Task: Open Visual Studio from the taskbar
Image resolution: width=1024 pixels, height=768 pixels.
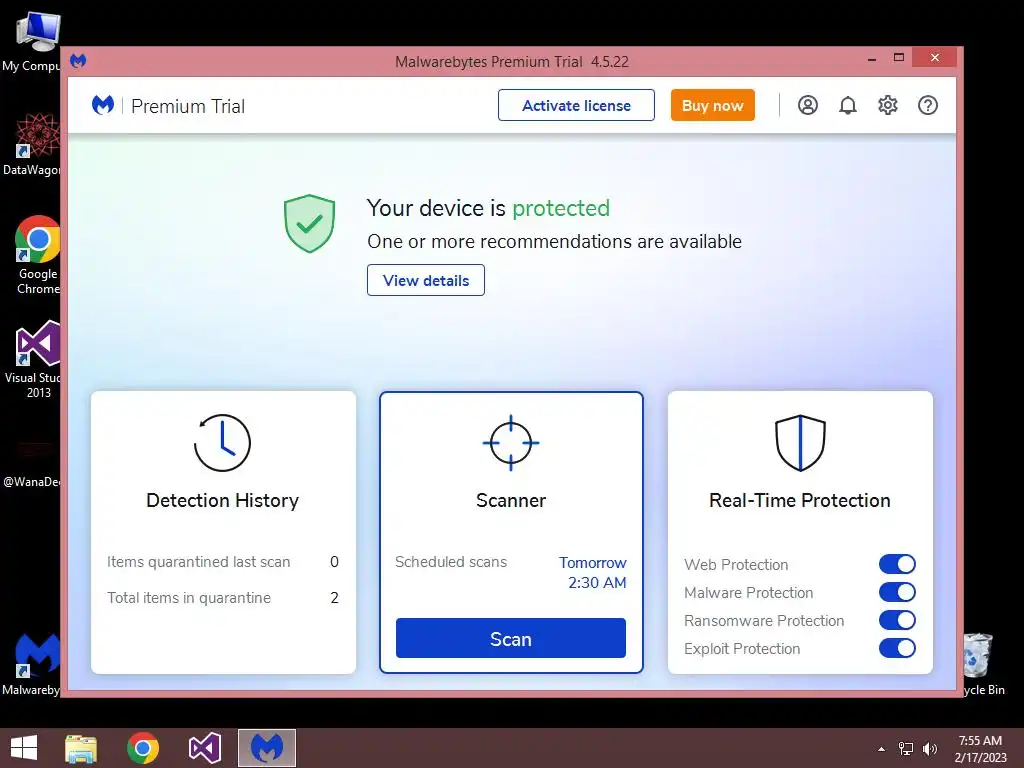Action: (x=204, y=748)
